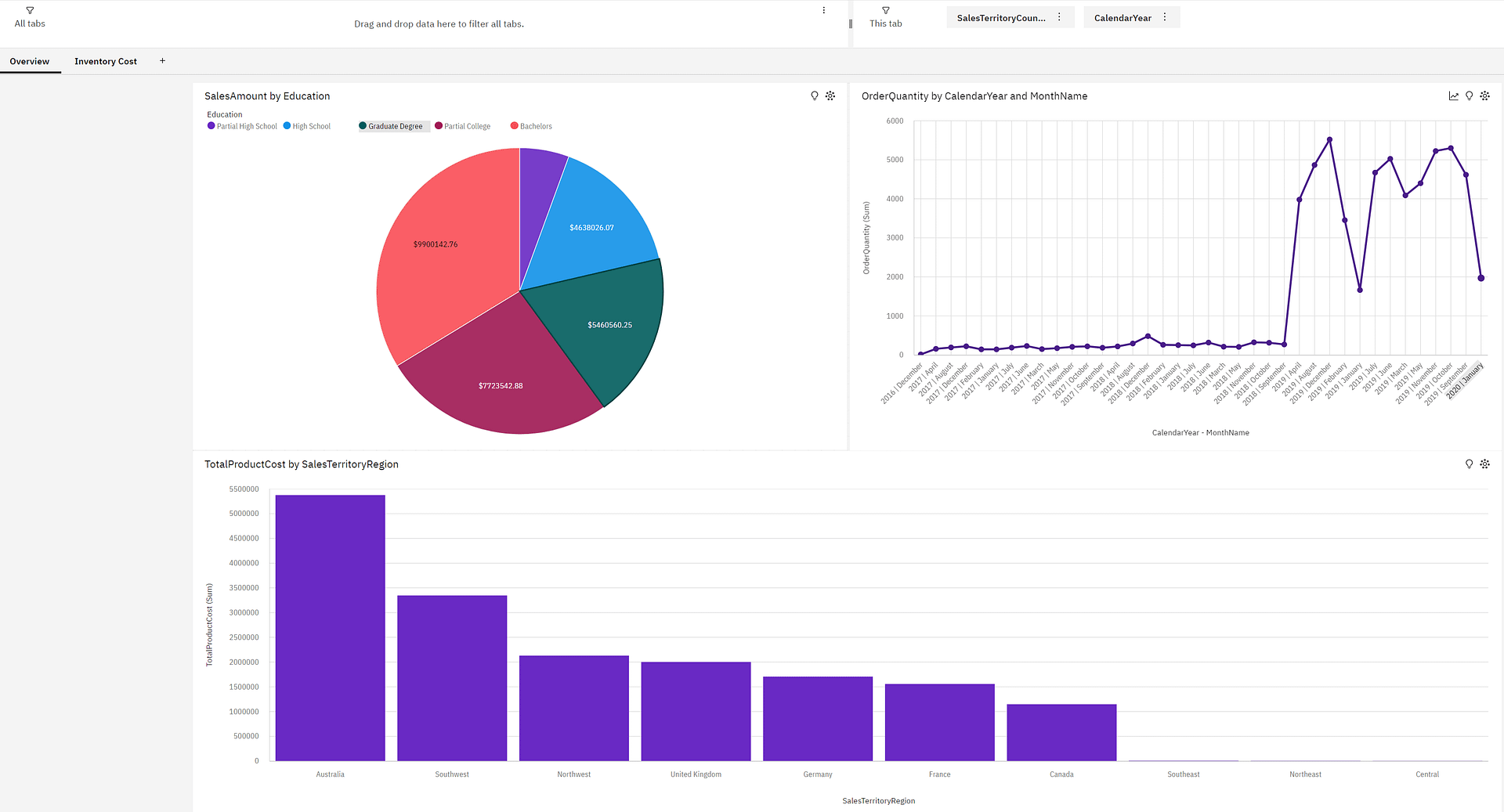The width and height of the screenshot is (1504, 812).
Task: Toggle High School in the Education legend
Action: click(306, 126)
